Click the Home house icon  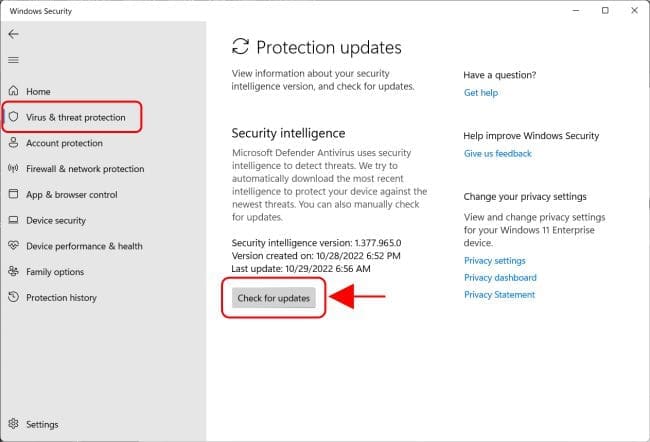14,92
